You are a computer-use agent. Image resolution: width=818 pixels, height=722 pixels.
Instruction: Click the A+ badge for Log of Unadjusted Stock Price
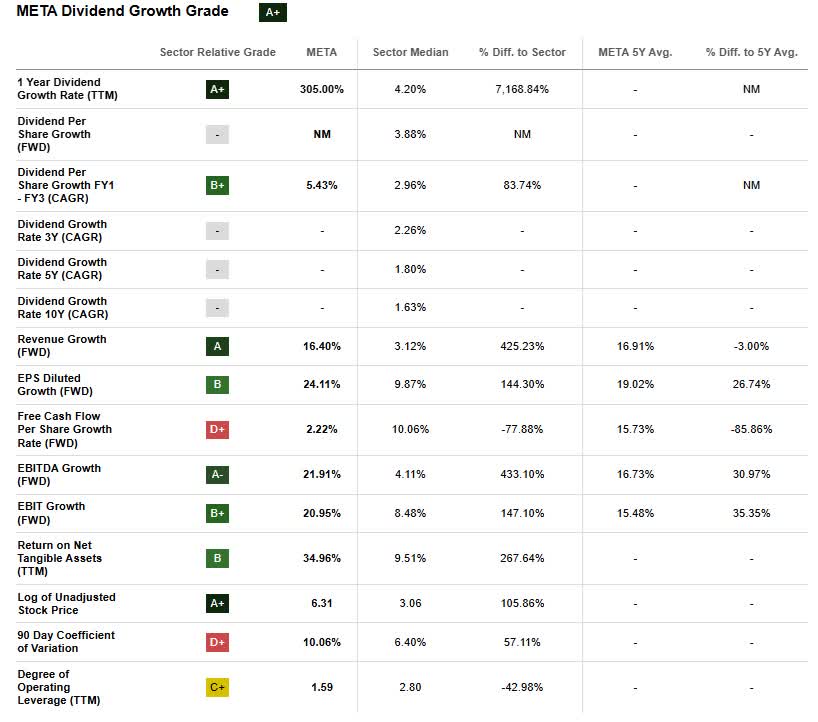217,603
